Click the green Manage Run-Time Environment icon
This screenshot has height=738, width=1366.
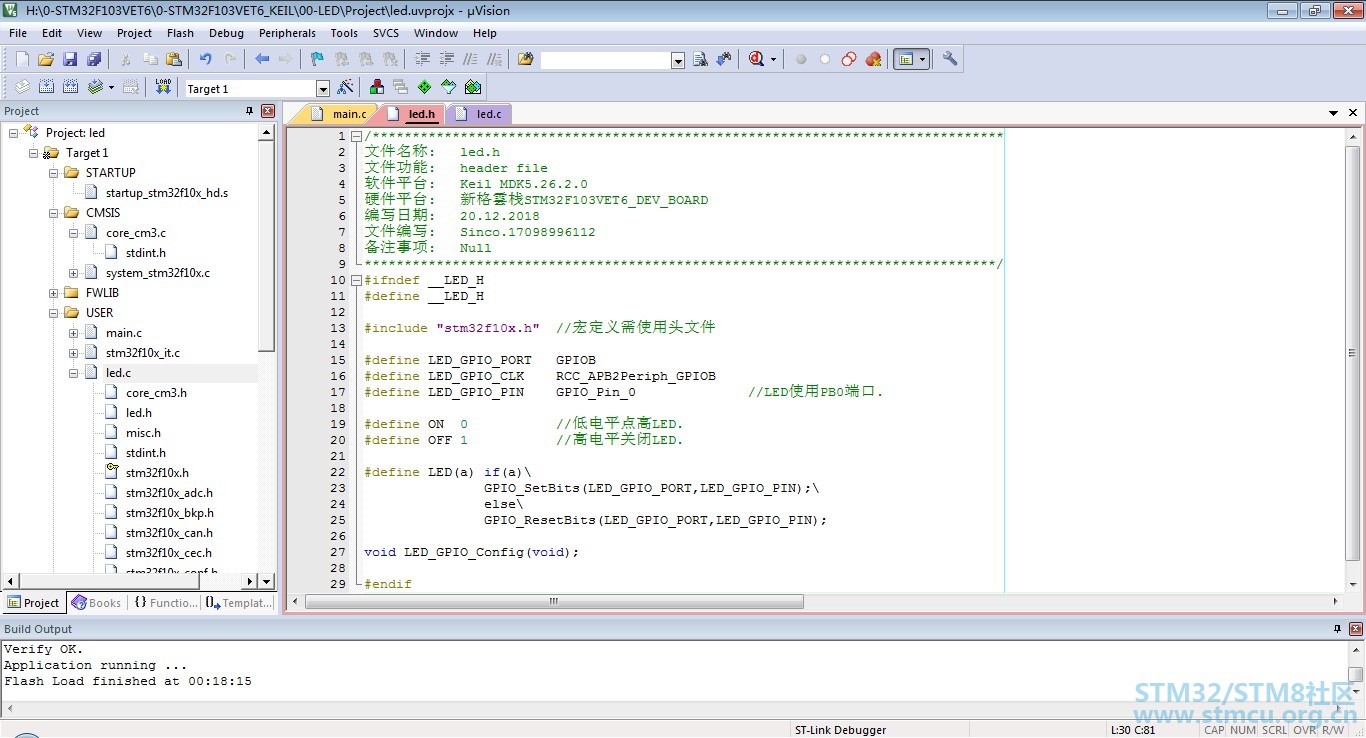coord(424,87)
